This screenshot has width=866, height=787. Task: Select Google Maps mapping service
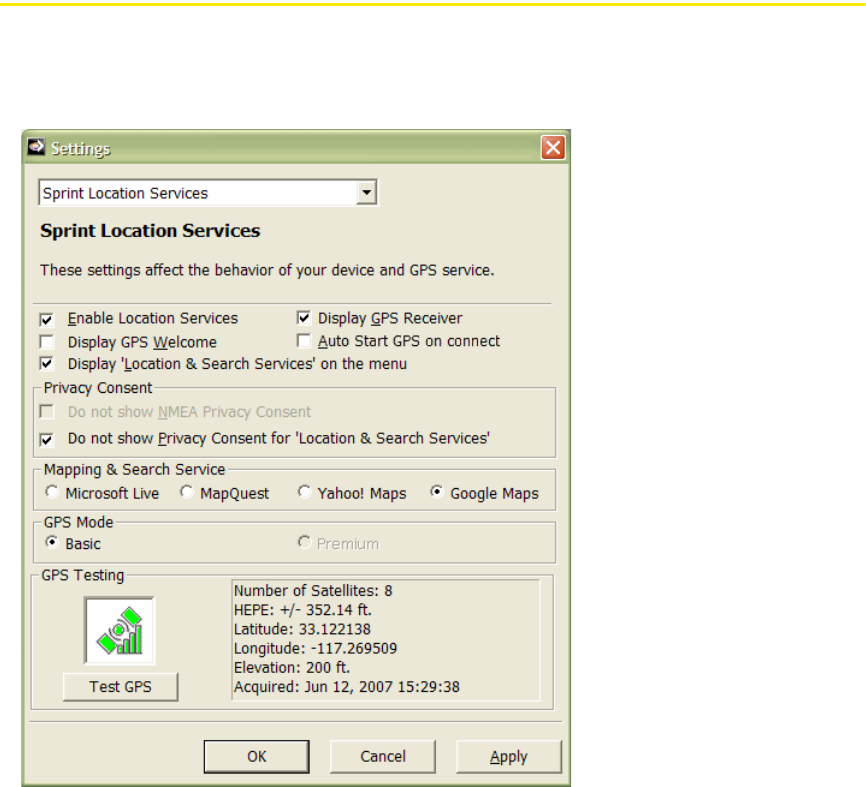tap(437, 492)
